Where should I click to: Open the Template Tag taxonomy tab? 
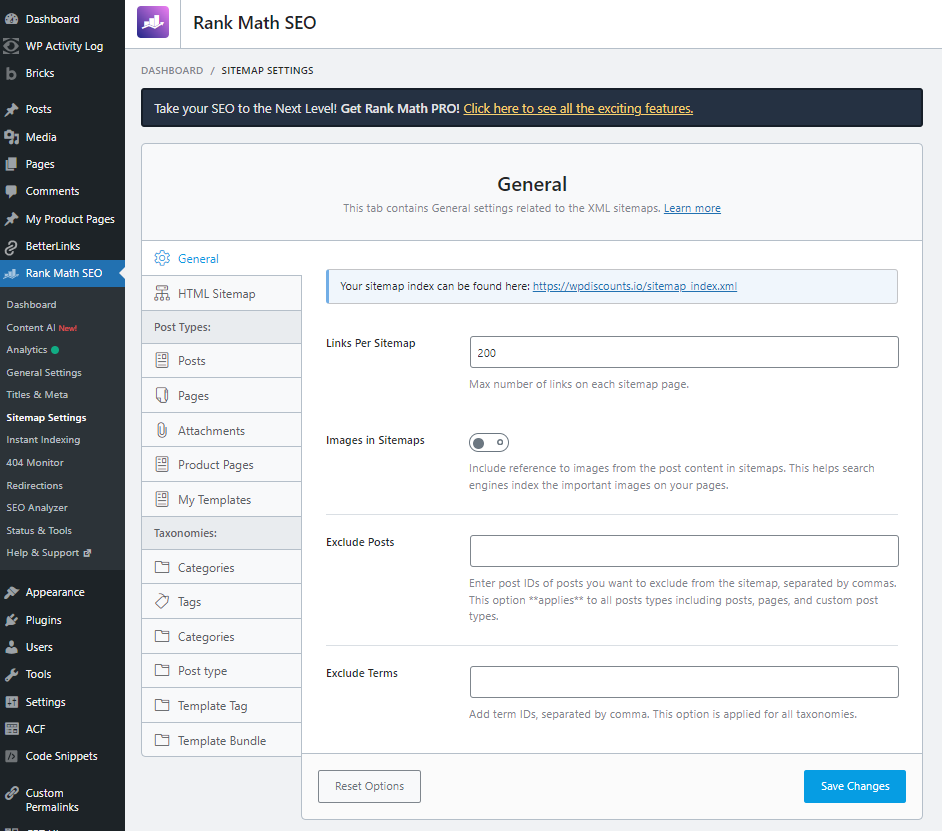point(222,705)
